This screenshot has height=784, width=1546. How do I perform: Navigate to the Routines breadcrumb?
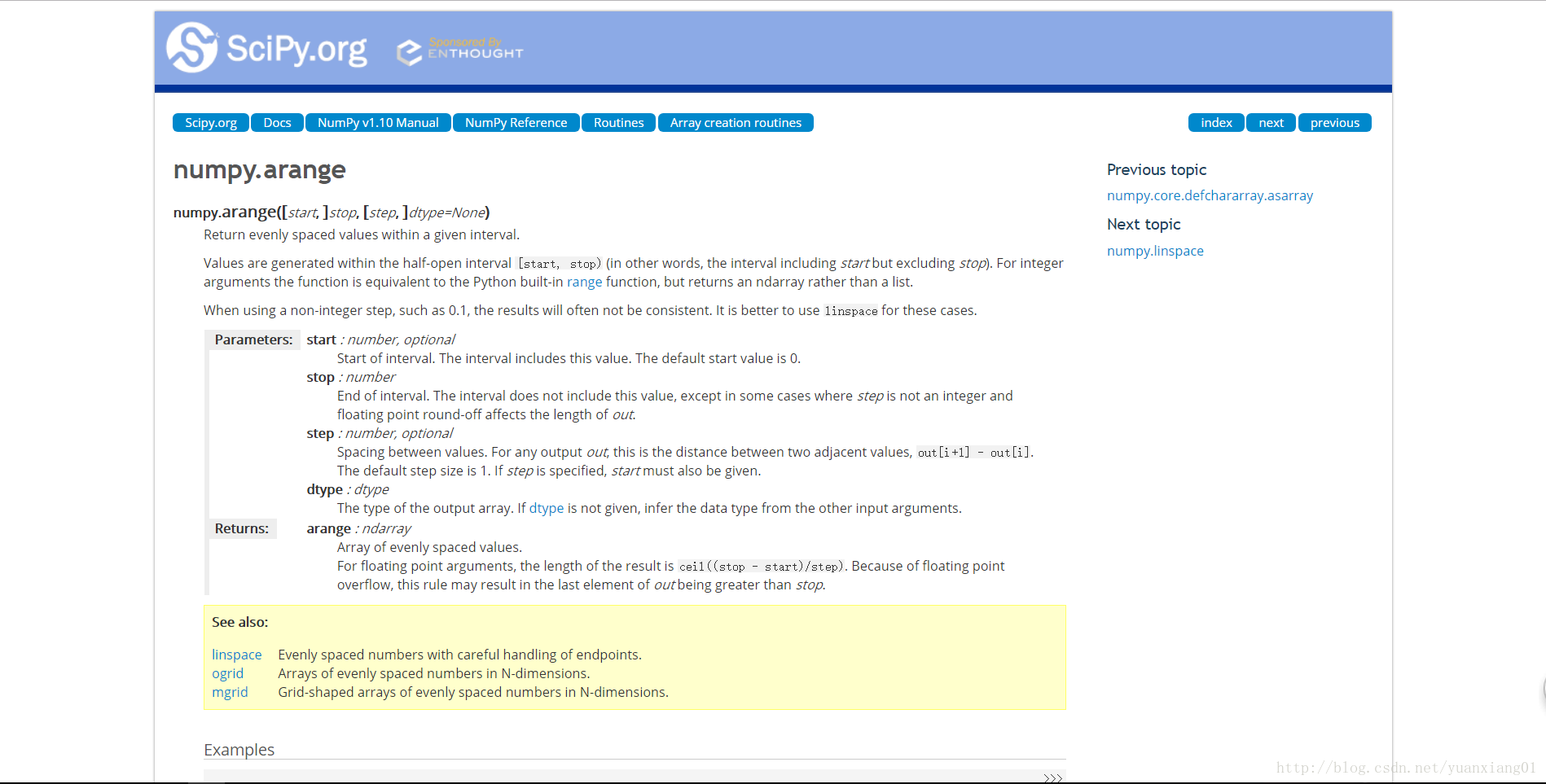click(618, 123)
